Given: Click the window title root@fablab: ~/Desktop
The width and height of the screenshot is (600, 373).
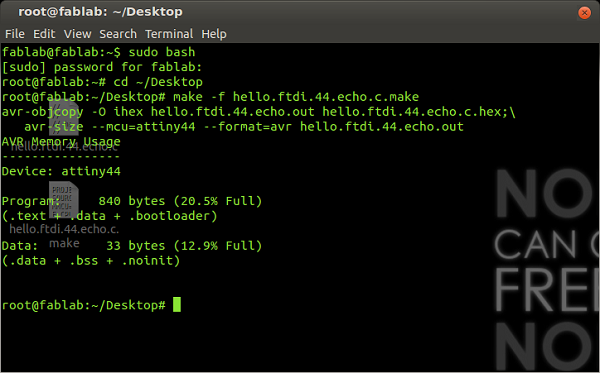Looking at the screenshot, I should pos(100,12).
